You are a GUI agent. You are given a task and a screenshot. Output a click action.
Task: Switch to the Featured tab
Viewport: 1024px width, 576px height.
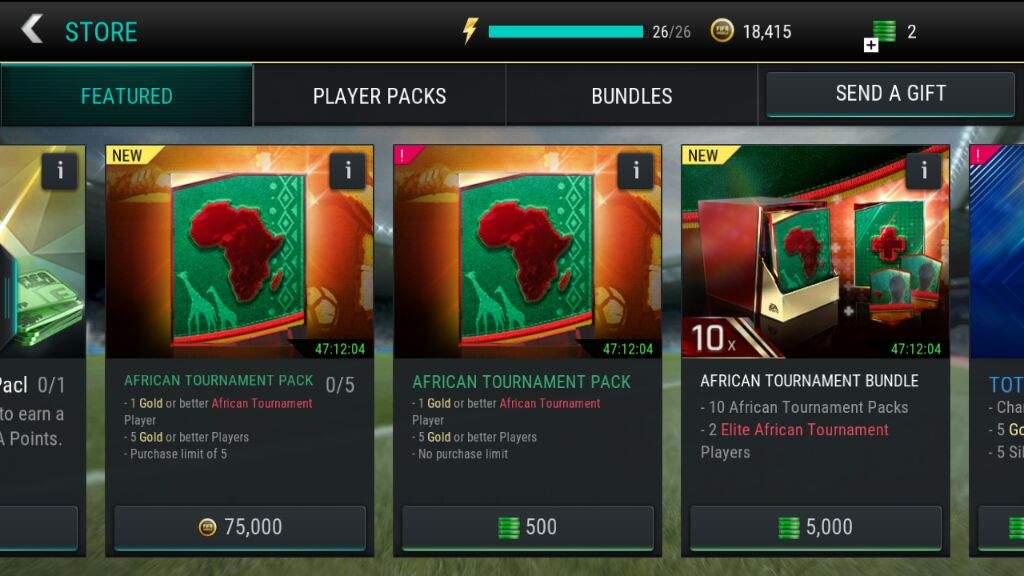click(x=126, y=95)
